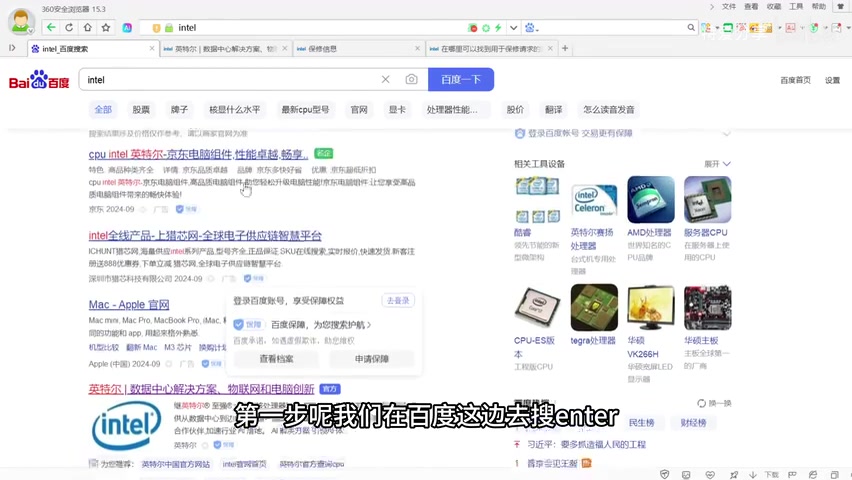Open the 查看 menu
This screenshot has height=480, width=852.
[x=751, y=7]
